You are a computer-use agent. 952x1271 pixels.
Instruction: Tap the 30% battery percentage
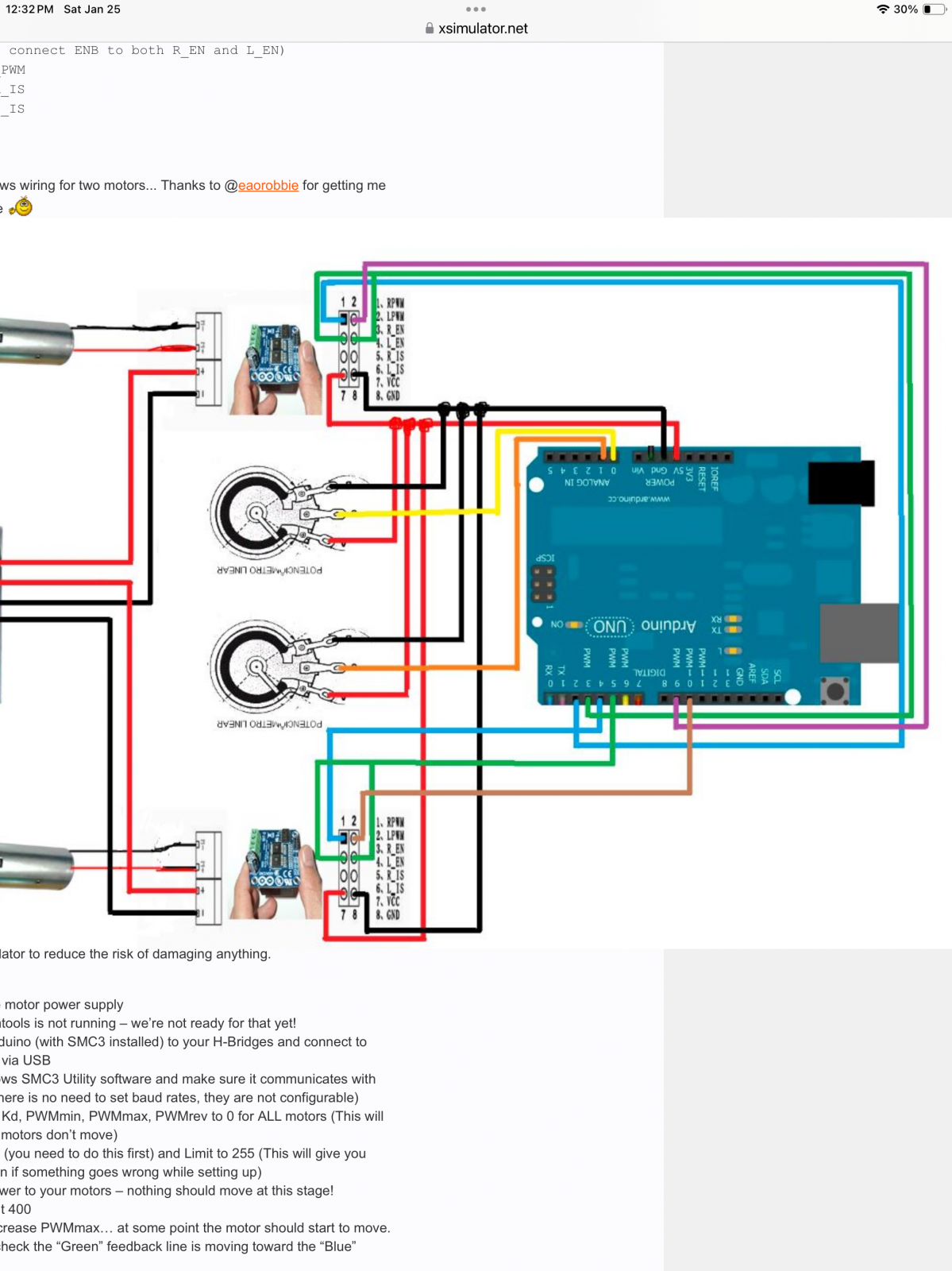pos(906,10)
